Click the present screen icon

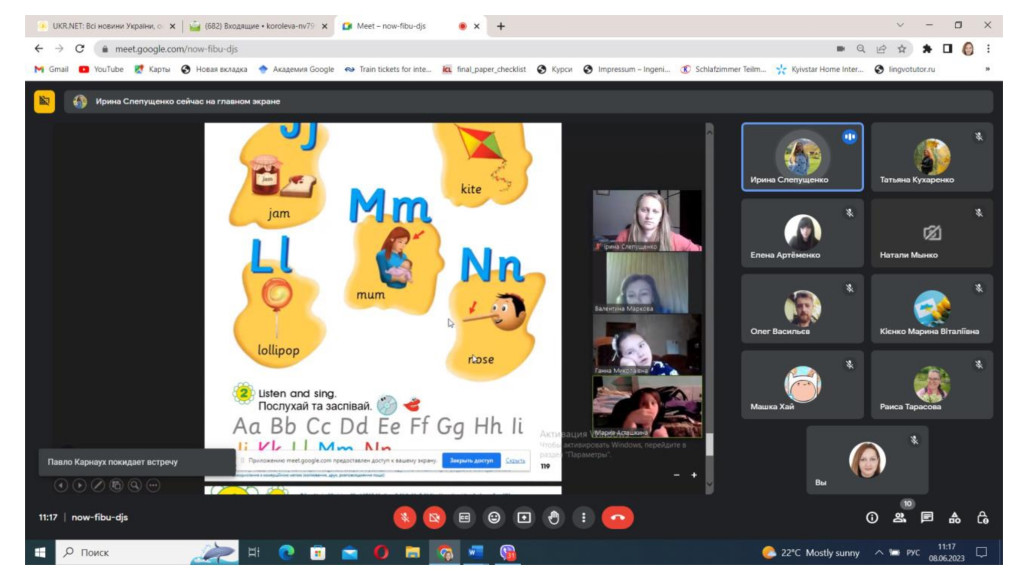pyautogui.click(x=524, y=517)
